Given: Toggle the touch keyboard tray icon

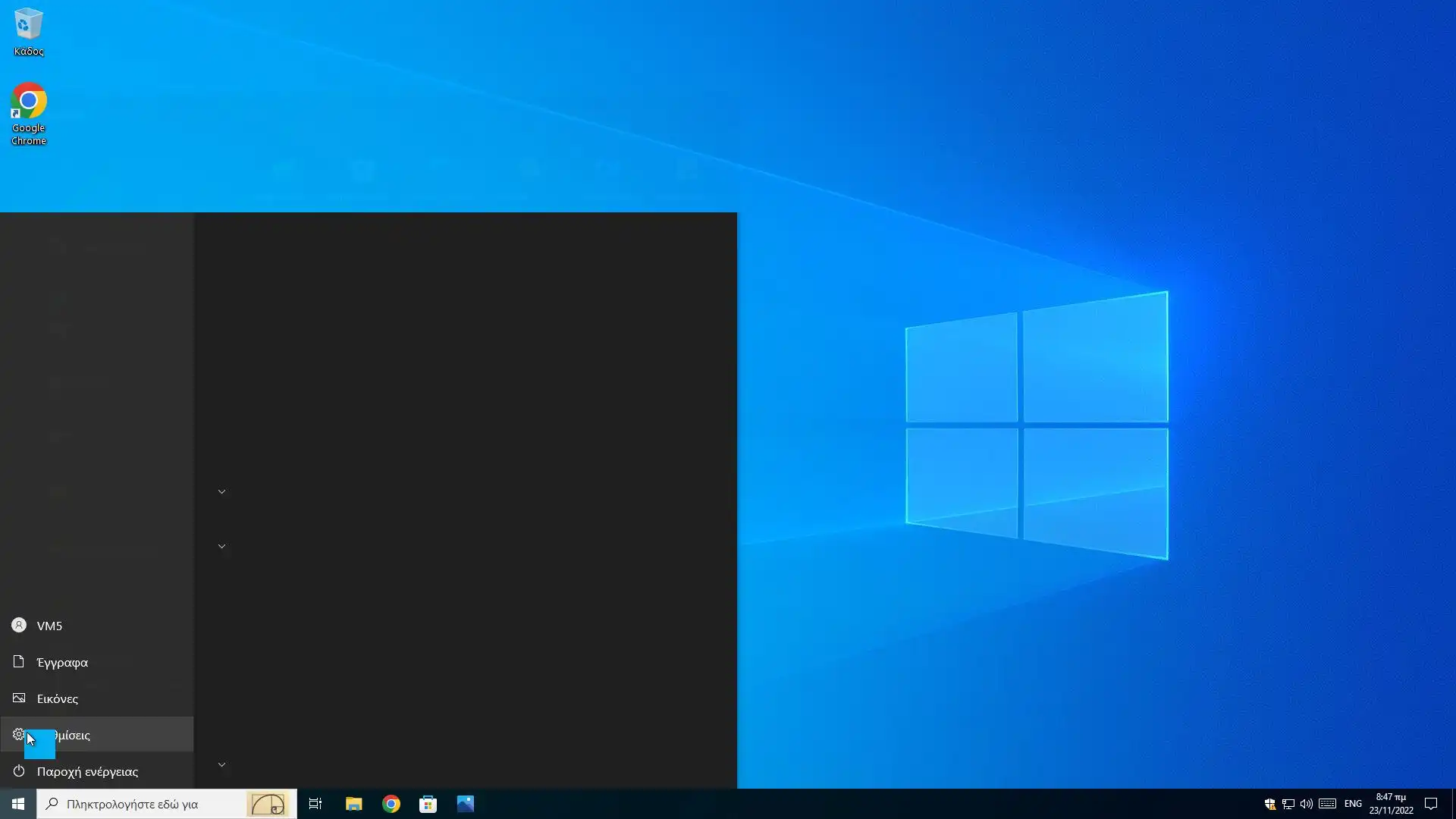Looking at the screenshot, I should click(1327, 804).
